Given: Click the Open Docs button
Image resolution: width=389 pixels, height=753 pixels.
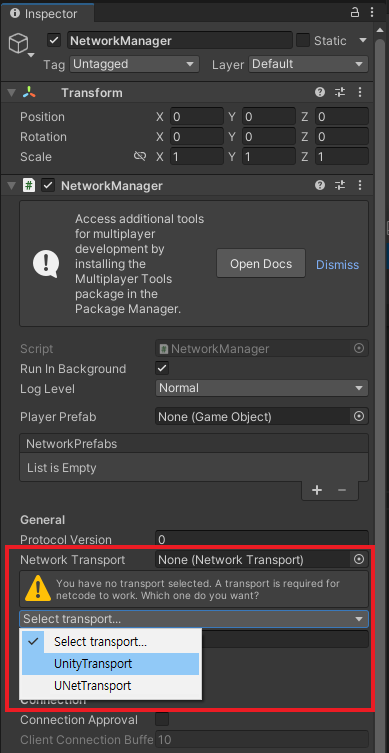Looking at the screenshot, I should click(261, 263).
